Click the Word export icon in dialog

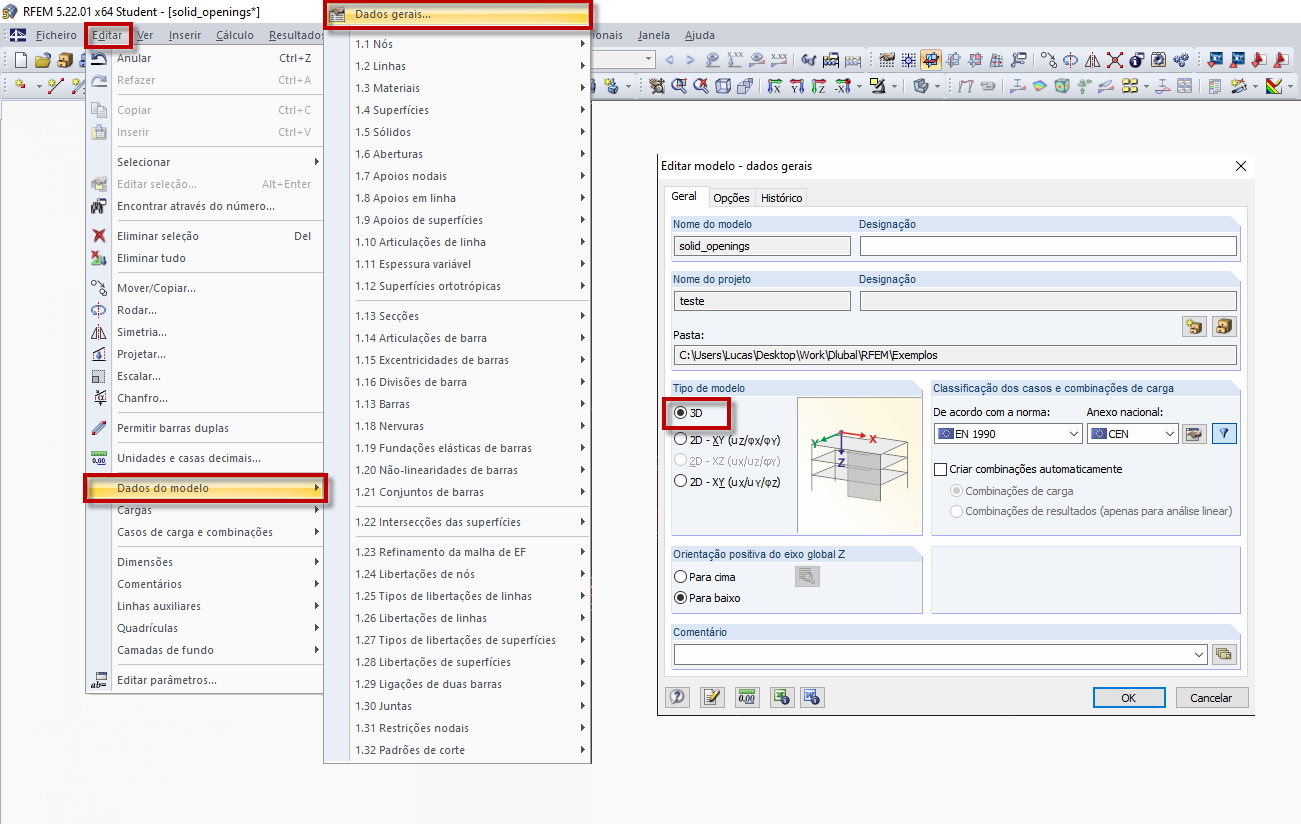[x=812, y=697]
